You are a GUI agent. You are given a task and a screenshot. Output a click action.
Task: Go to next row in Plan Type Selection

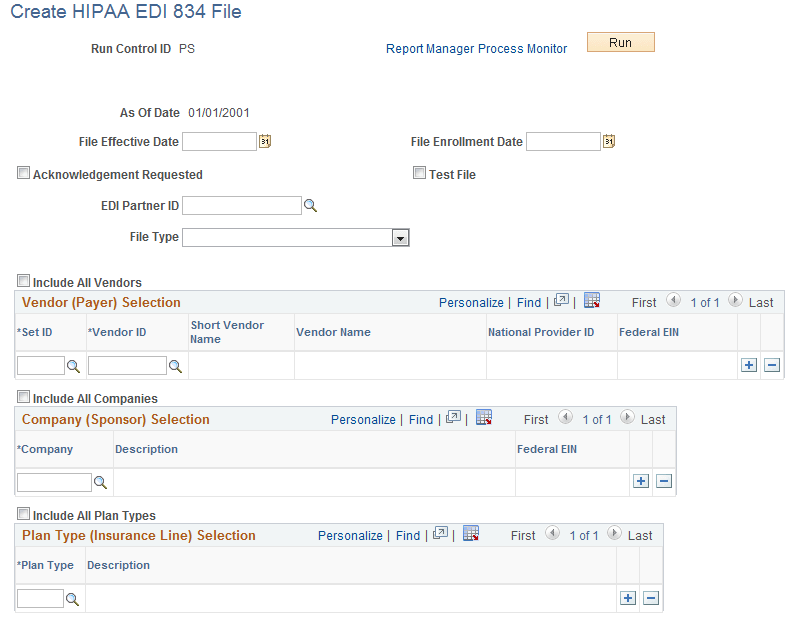click(614, 533)
